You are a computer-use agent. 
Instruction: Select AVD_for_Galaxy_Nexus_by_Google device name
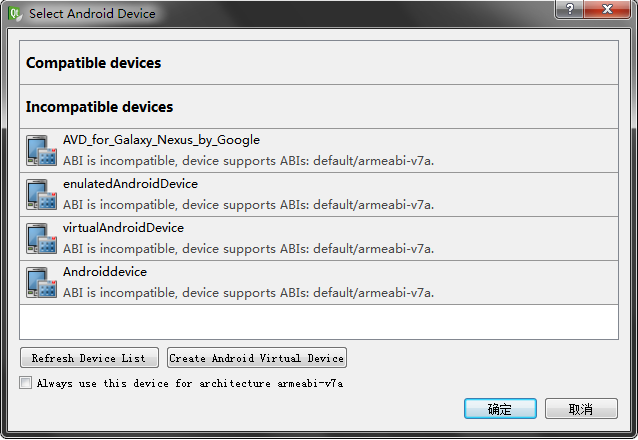(x=161, y=140)
